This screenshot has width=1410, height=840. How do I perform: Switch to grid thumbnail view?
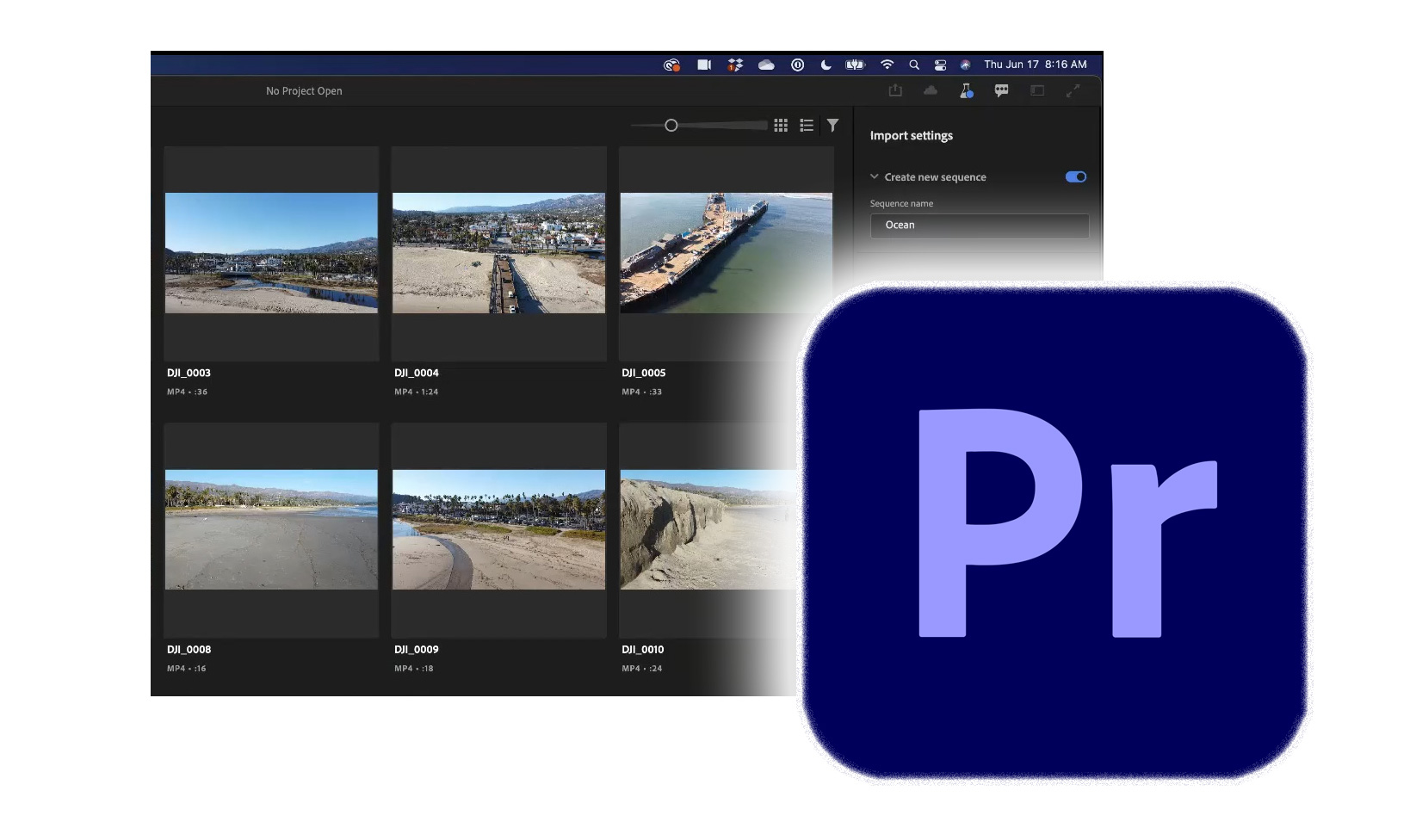781,126
